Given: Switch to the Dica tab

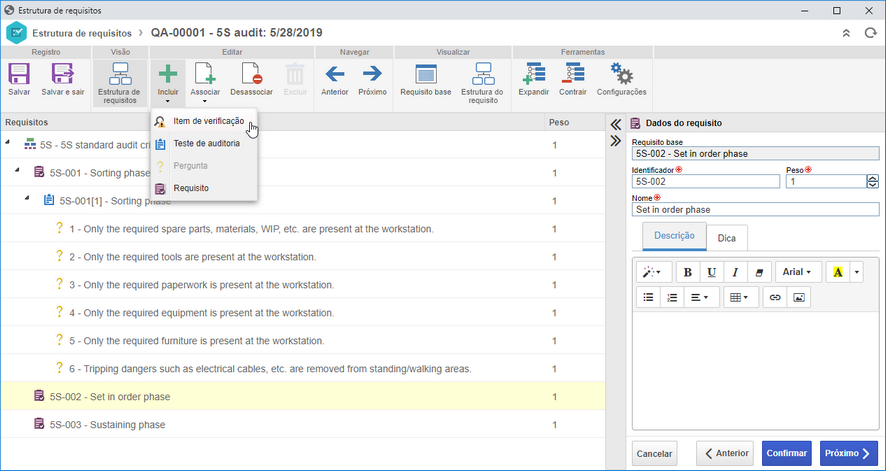Looking at the screenshot, I should coord(727,238).
